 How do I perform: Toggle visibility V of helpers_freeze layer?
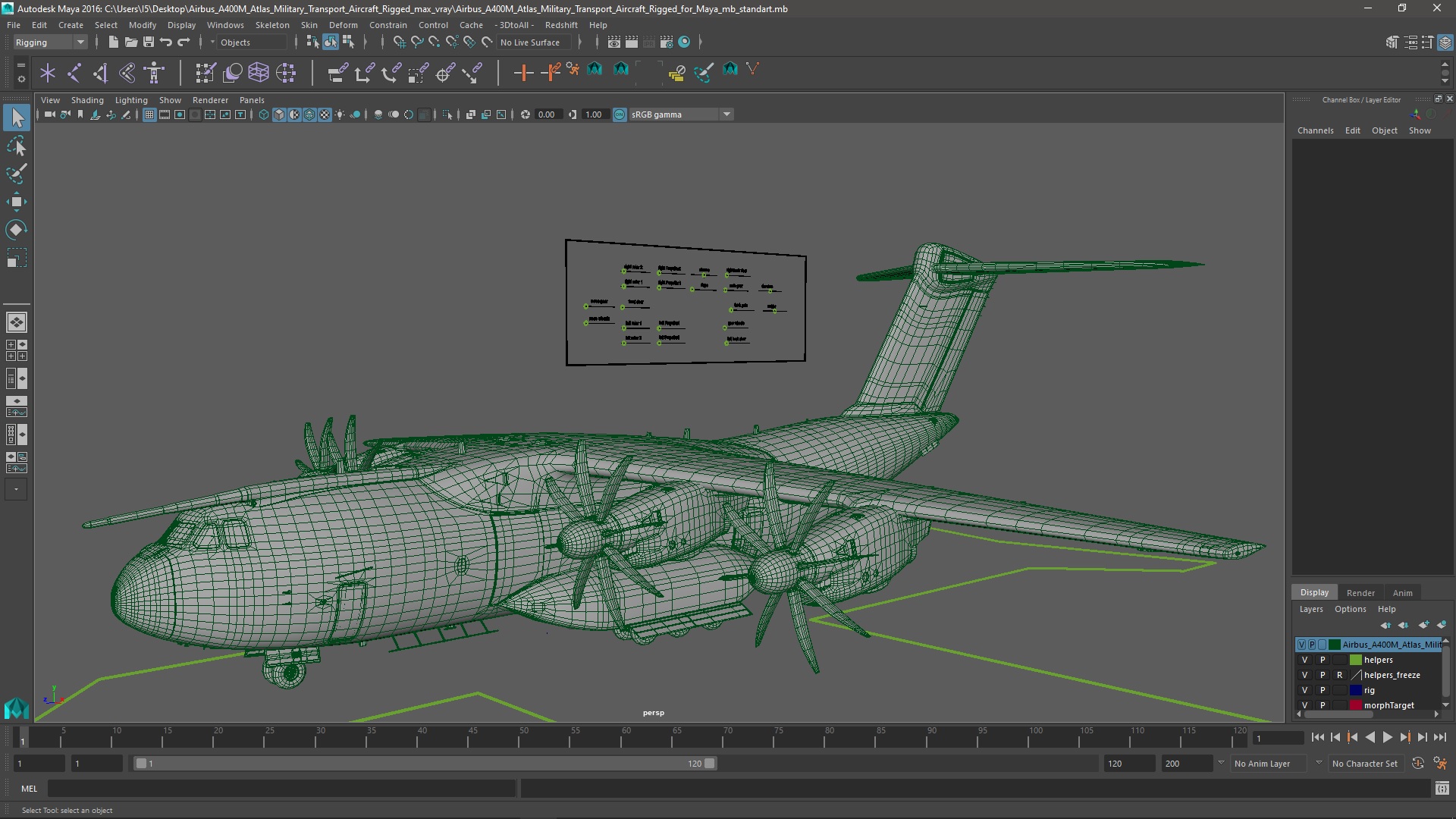[x=1304, y=676]
